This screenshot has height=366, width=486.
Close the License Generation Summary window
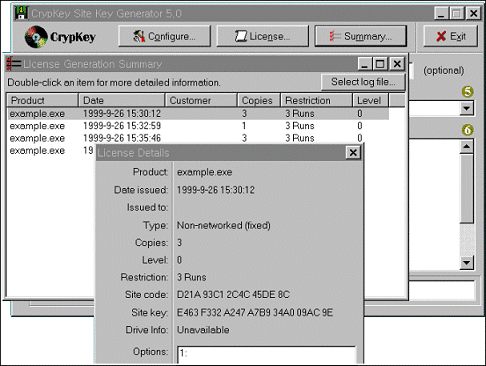click(397, 63)
